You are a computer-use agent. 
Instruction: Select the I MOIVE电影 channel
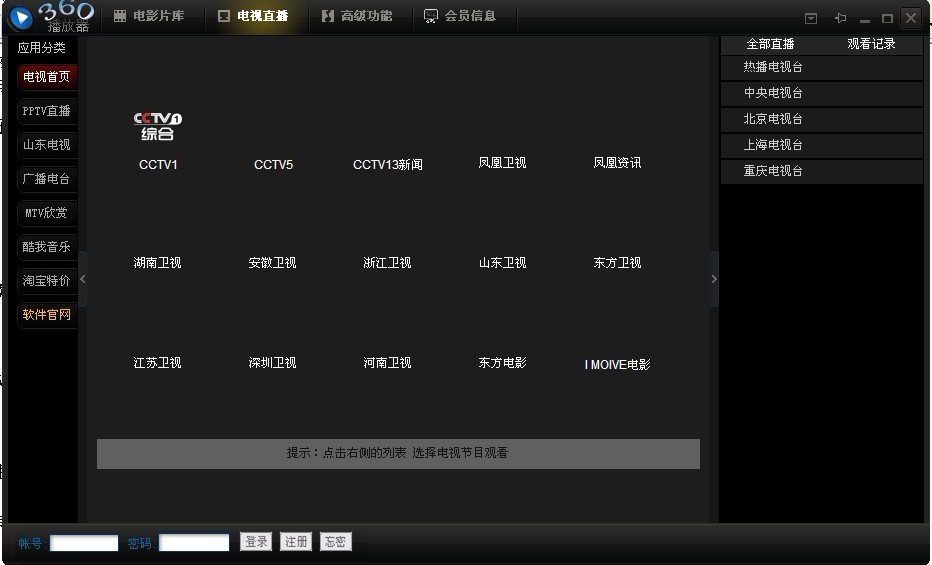click(618, 365)
